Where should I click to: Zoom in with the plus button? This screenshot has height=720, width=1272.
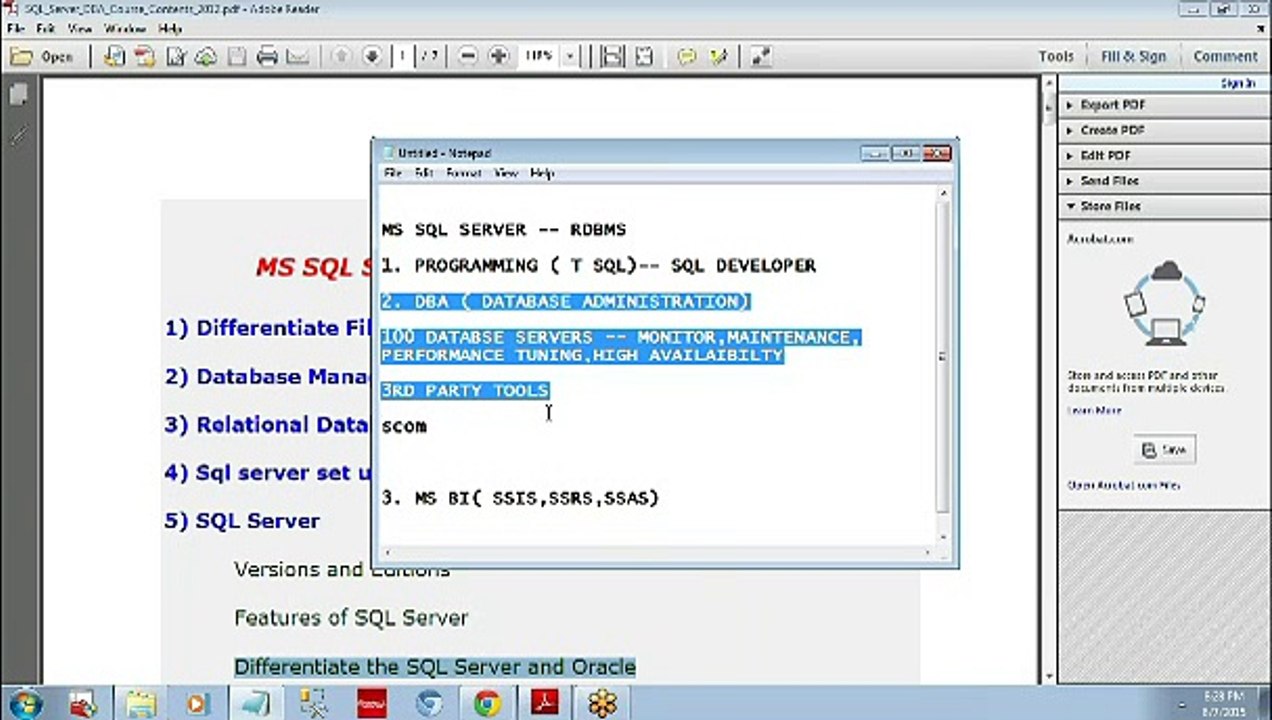tap(498, 57)
